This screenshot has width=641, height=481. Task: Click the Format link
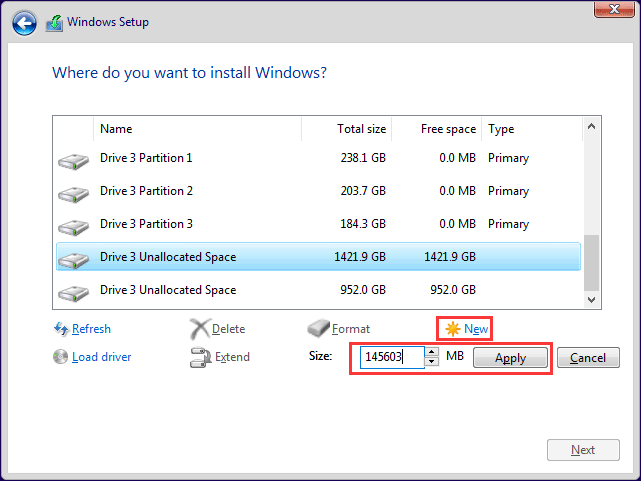click(351, 329)
